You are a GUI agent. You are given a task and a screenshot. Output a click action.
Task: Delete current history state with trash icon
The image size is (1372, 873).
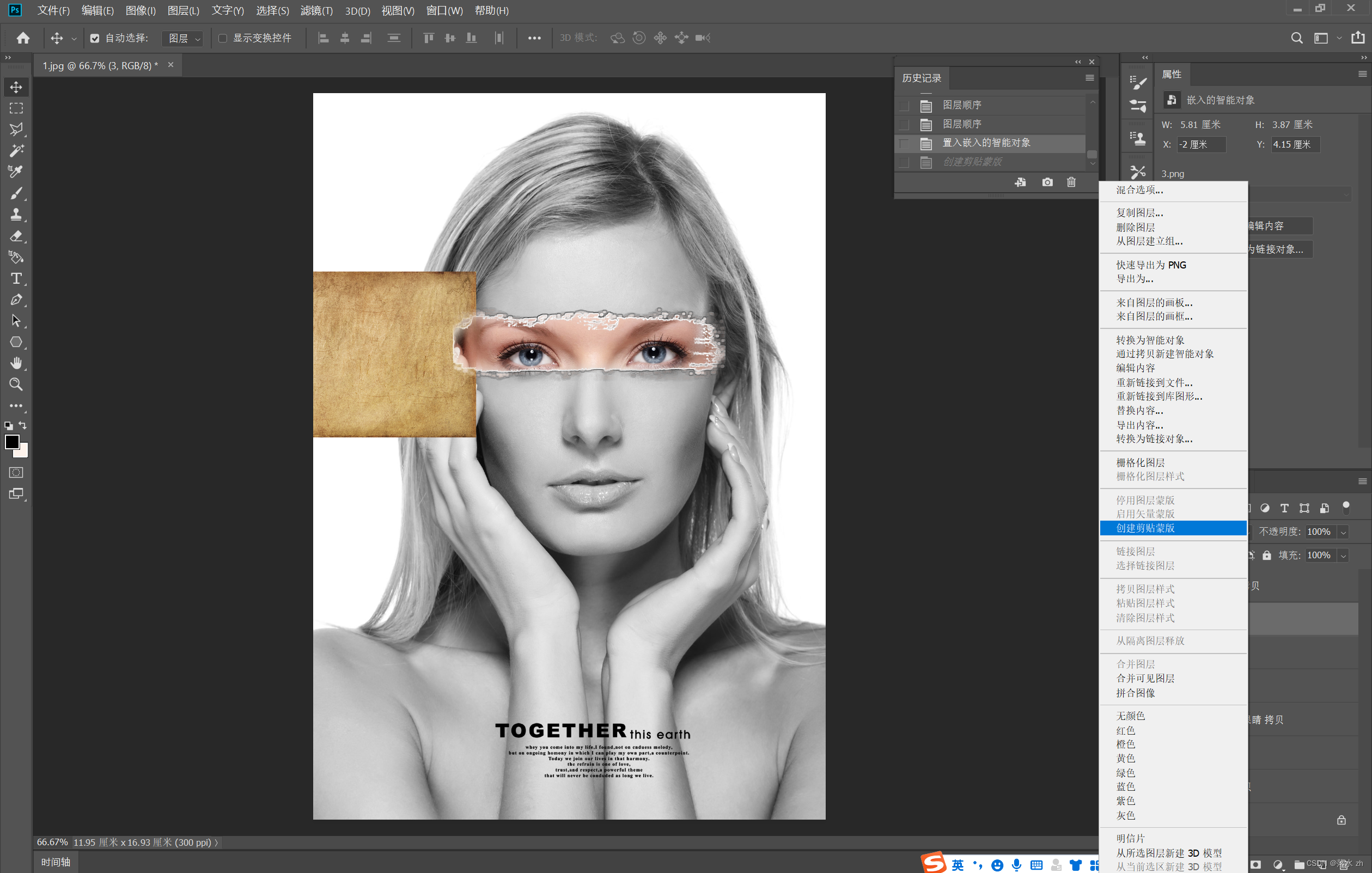(1071, 182)
